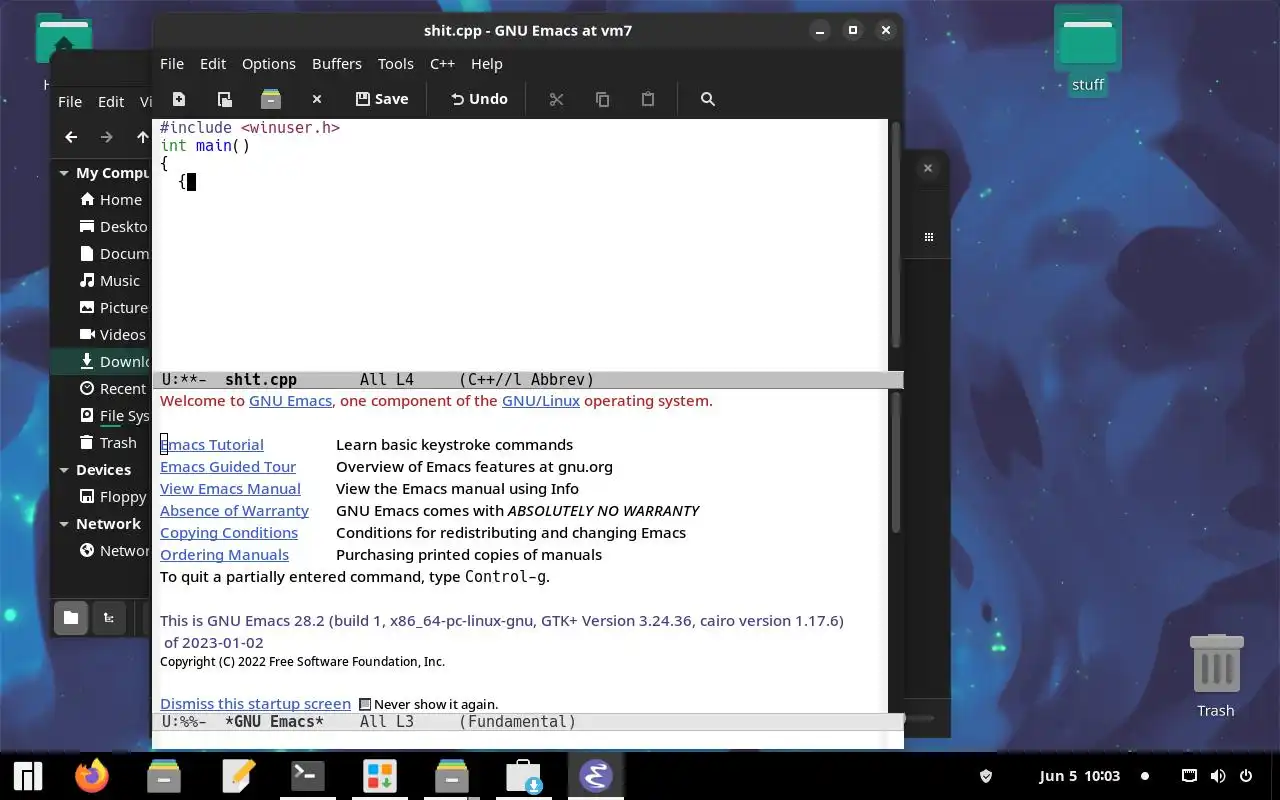The image size is (1280, 800).
Task: Click Dismiss this startup screen link
Action: (x=255, y=704)
